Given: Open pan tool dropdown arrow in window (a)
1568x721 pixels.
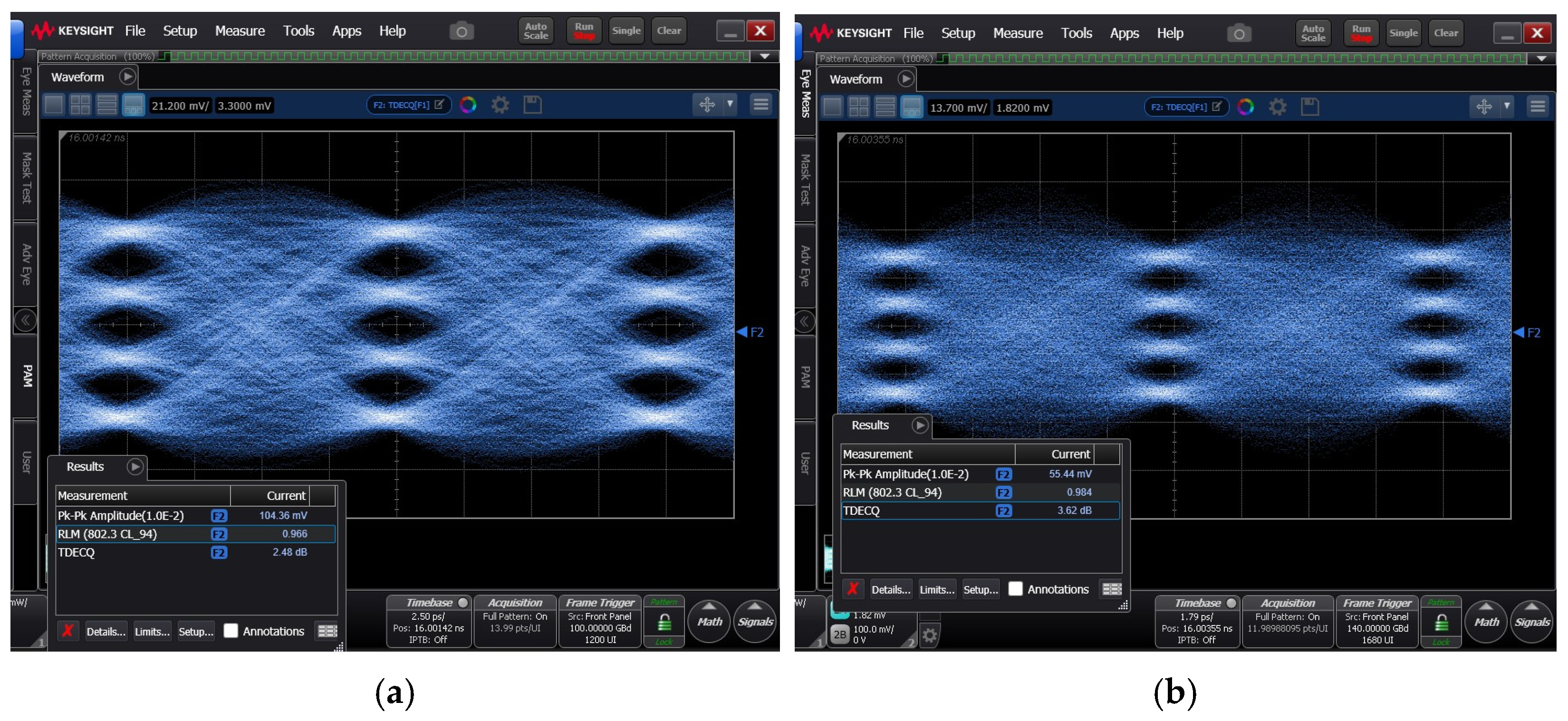Looking at the screenshot, I should click(x=730, y=105).
